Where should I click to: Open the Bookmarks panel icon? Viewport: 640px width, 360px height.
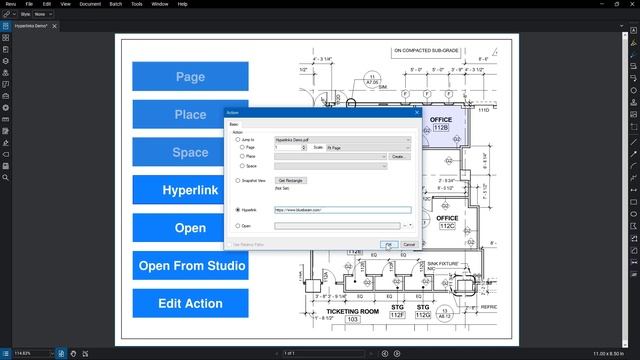coord(6,49)
